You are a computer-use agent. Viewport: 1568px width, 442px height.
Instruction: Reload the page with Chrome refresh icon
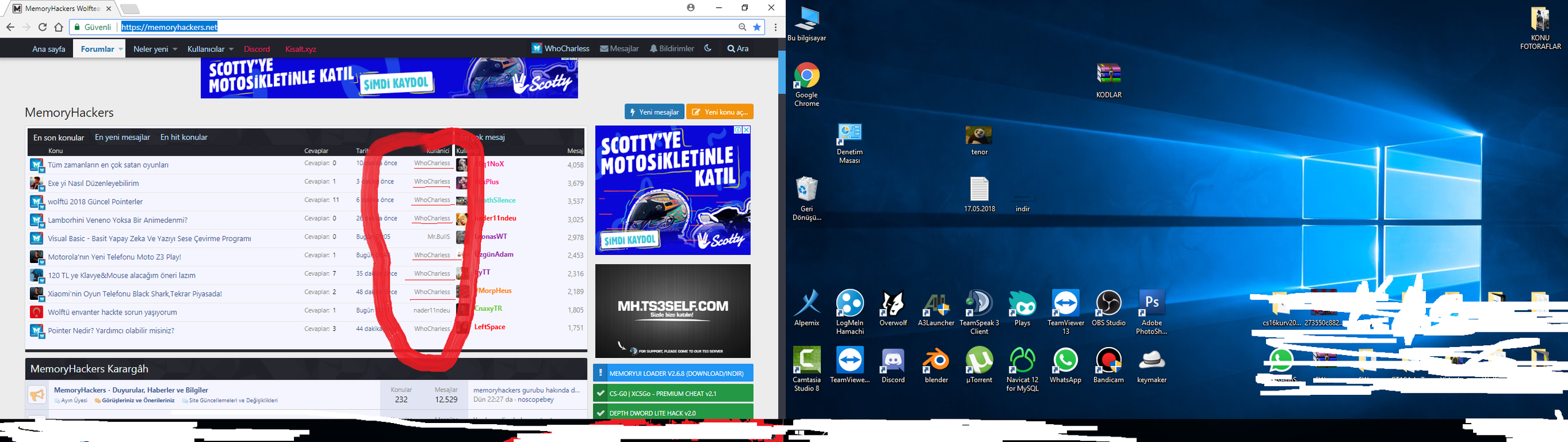42,27
